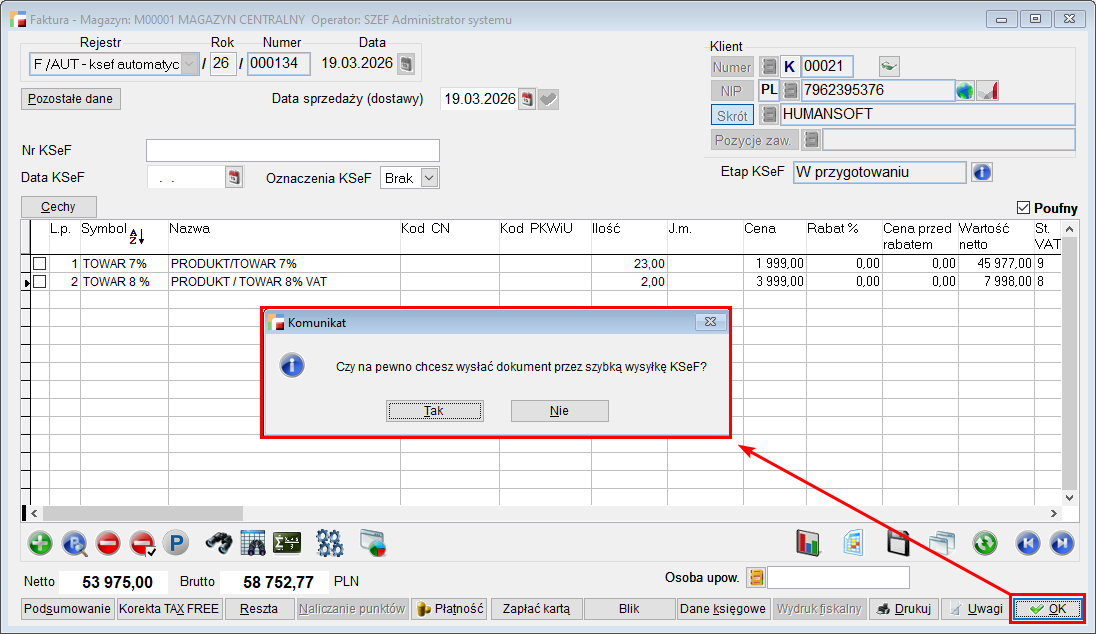This screenshot has height=634, width=1096.
Task: Click Tak in the Komunikat dialog
Action: pyautogui.click(x=434, y=411)
